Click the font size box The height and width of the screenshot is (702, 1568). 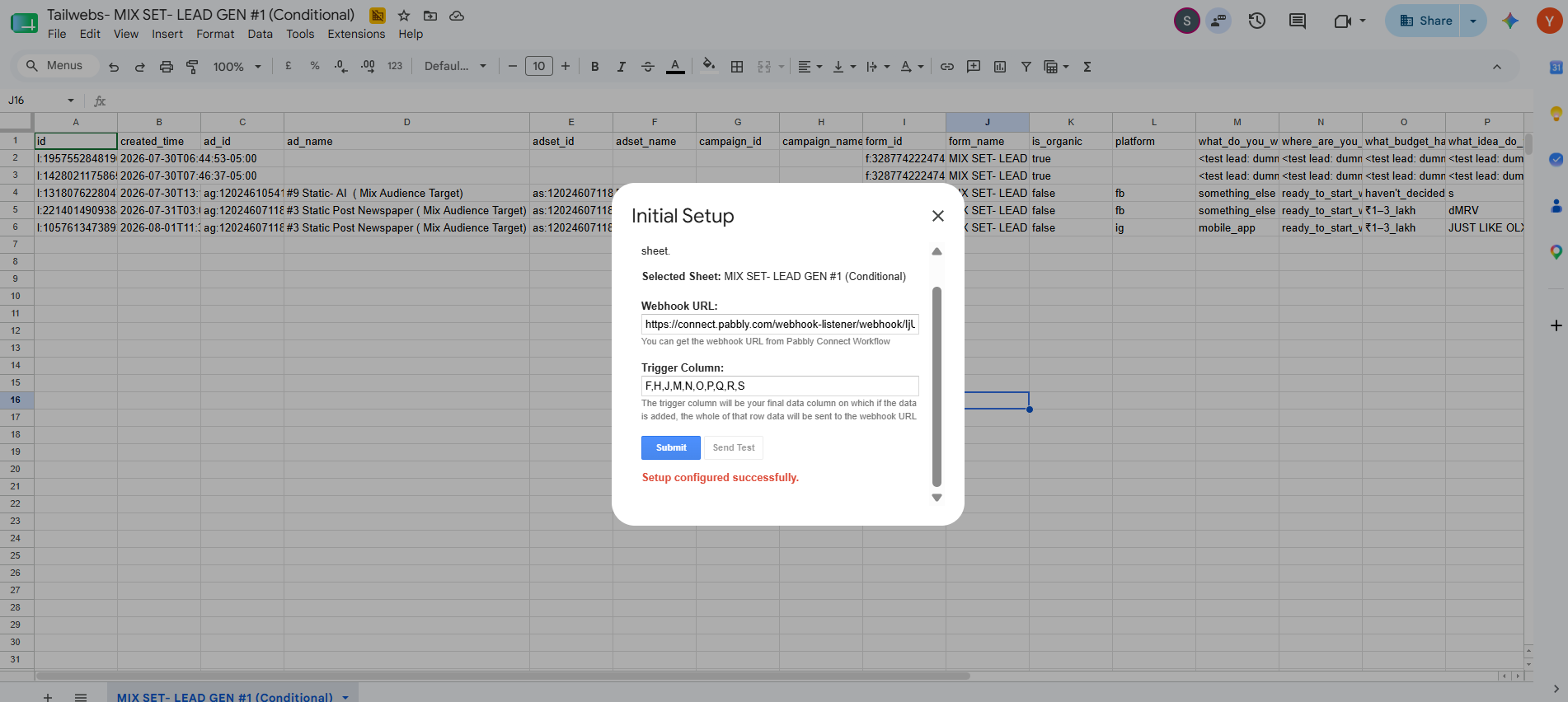click(x=539, y=66)
